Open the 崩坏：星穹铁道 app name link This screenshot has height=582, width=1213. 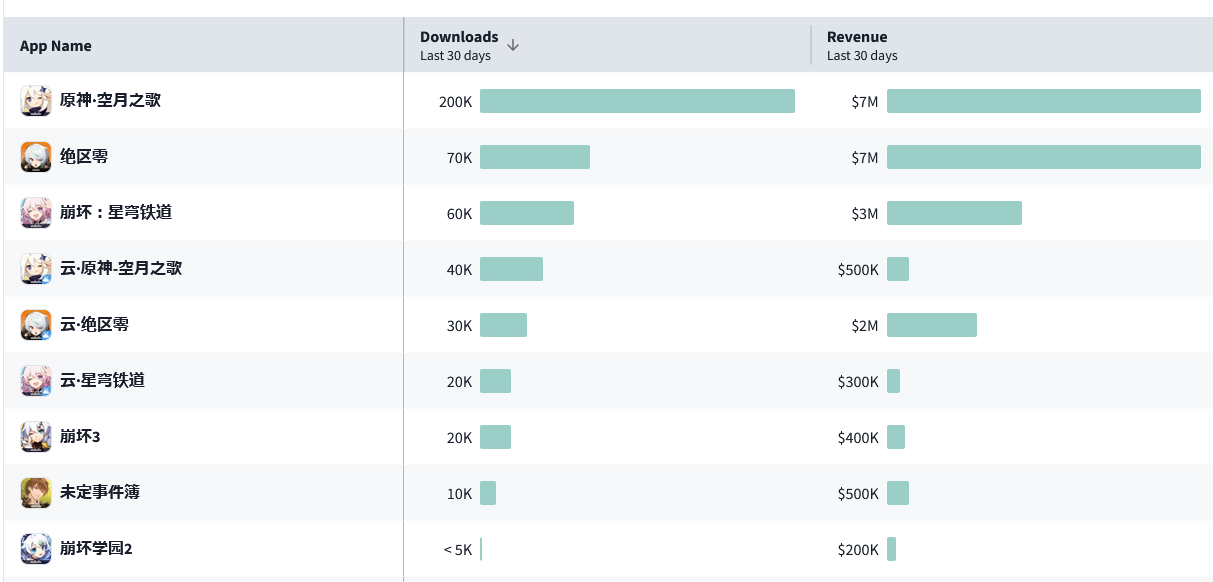(x=116, y=213)
